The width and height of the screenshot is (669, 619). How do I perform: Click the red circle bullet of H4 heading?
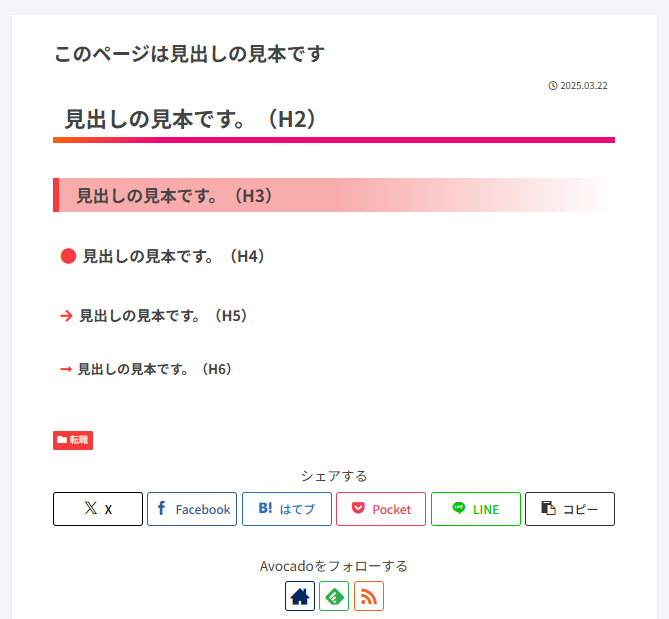(68, 256)
